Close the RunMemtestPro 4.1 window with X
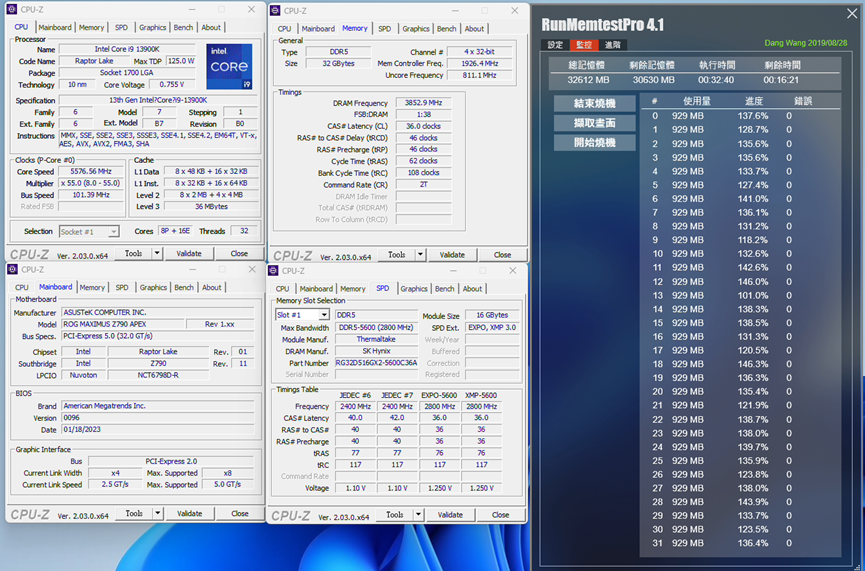 (852, 14)
